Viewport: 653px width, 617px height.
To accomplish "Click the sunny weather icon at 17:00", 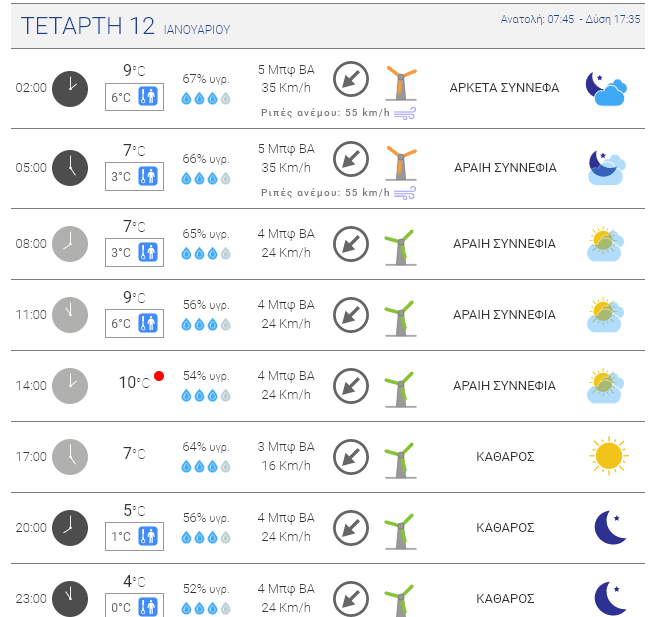I will [x=609, y=456].
